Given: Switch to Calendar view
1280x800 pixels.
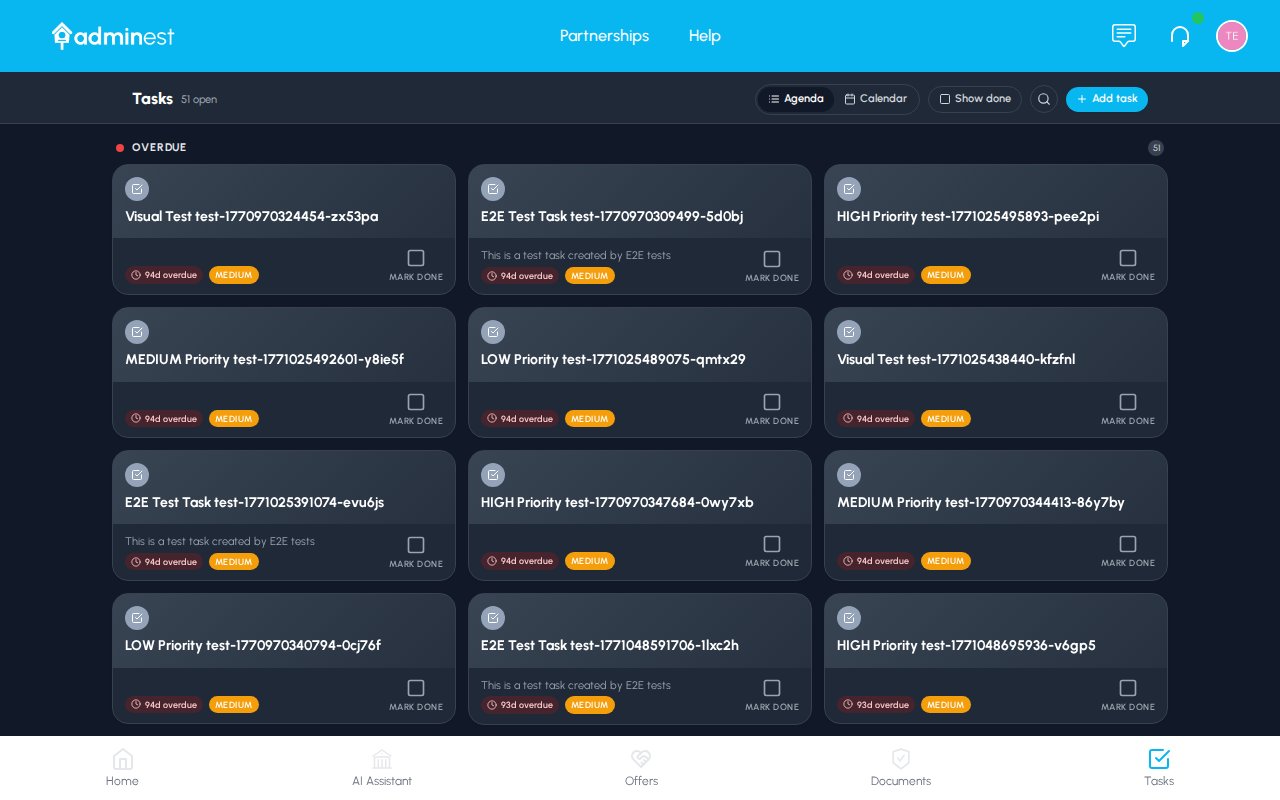Looking at the screenshot, I should click(876, 99).
